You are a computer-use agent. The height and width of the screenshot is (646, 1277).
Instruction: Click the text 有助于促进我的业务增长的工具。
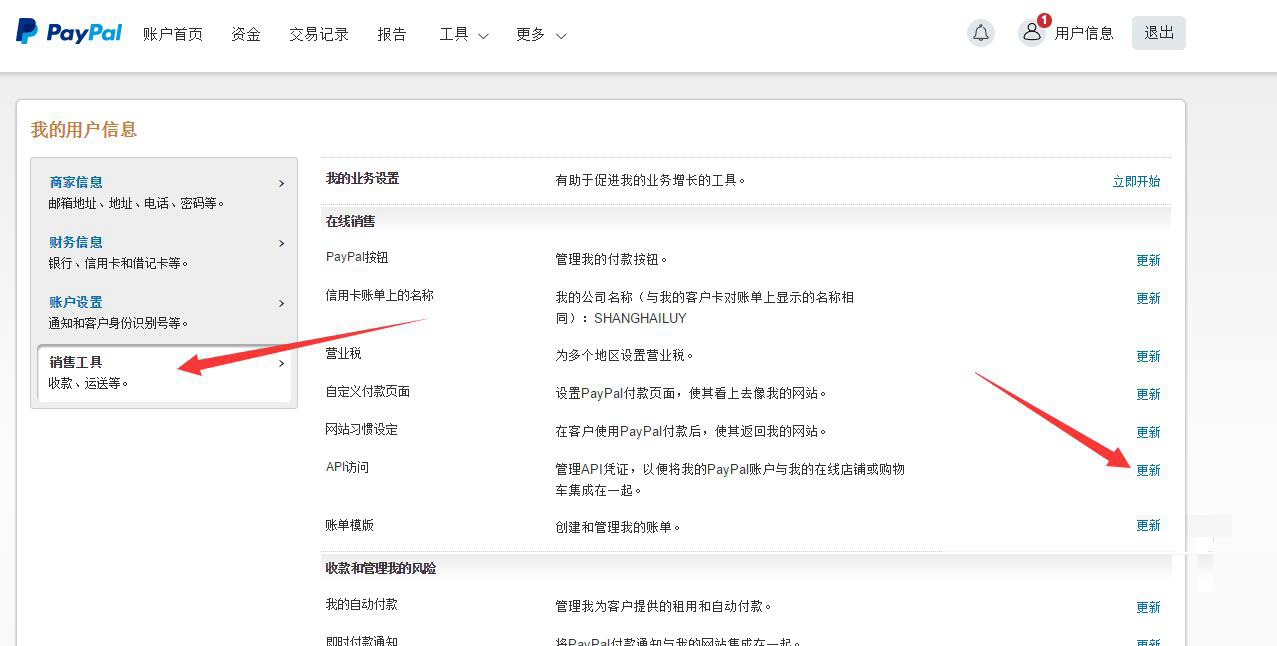tap(651, 180)
